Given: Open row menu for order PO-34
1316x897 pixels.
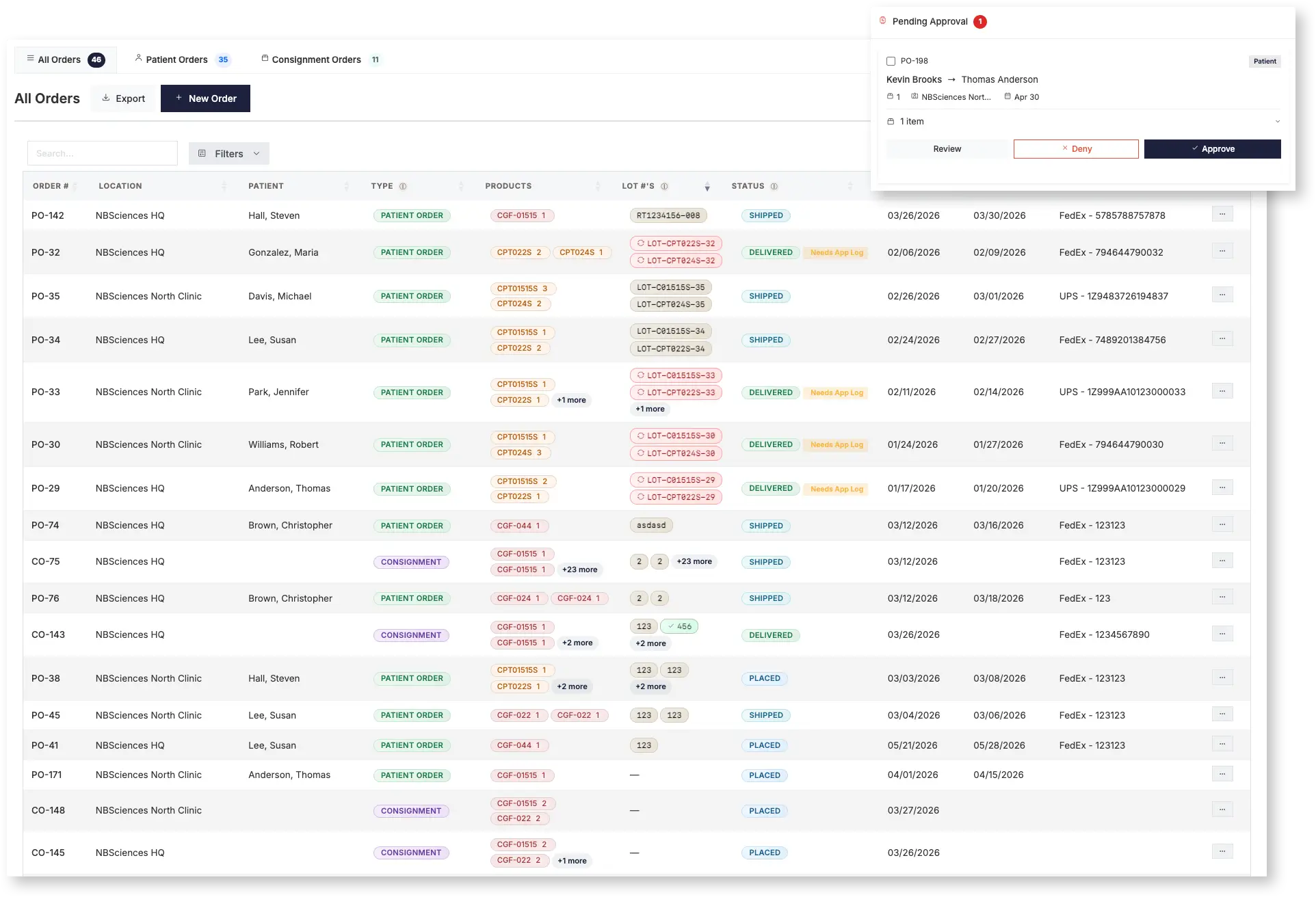Looking at the screenshot, I should click(x=1222, y=339).
